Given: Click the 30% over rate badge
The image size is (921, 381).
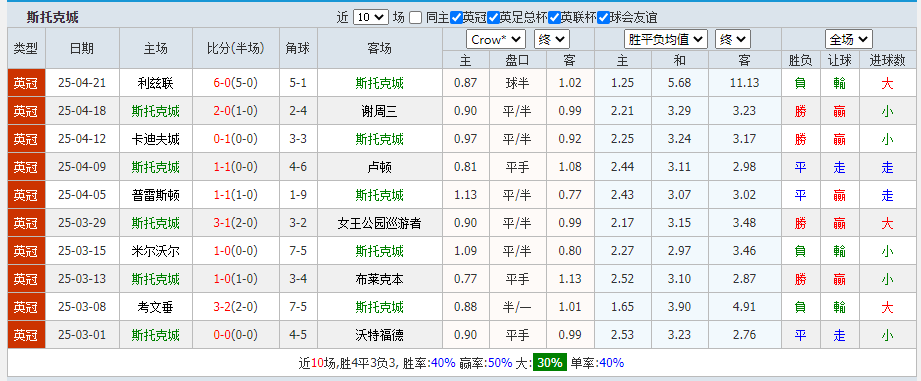Looking at the screenshot, I should tap(550, 363).
